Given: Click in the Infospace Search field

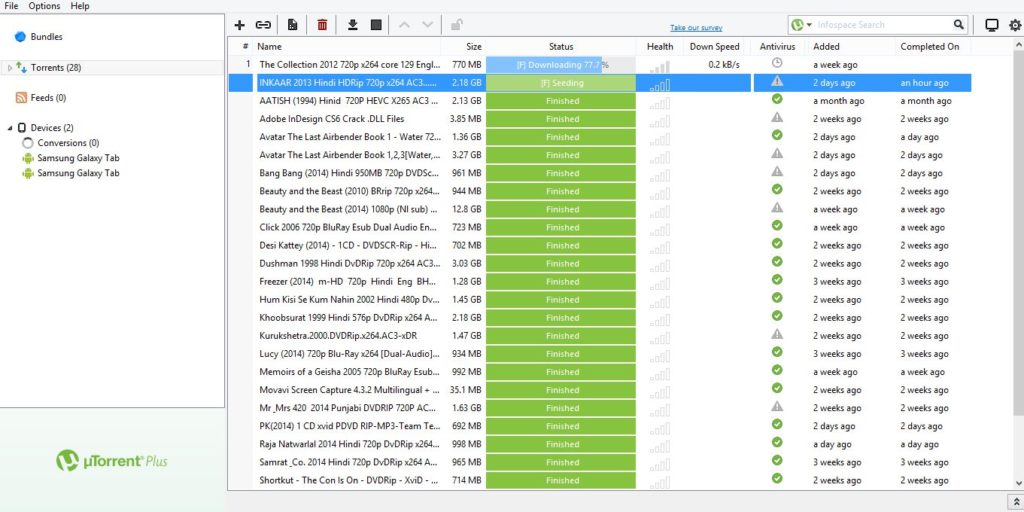Looking at the screenshot, I should point(883,25).
